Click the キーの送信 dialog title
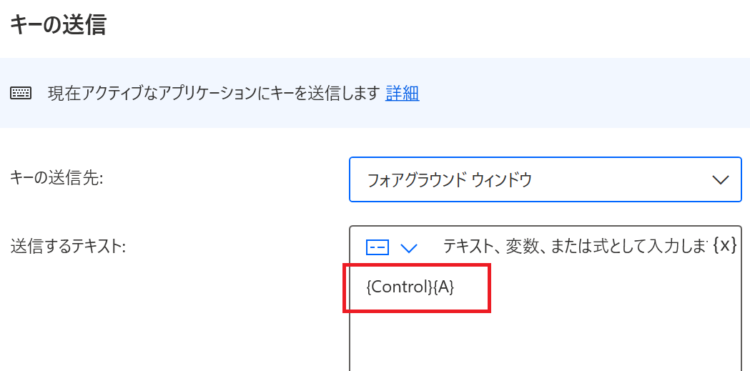Viewport: 750px width, 371px height. [58, 25]
